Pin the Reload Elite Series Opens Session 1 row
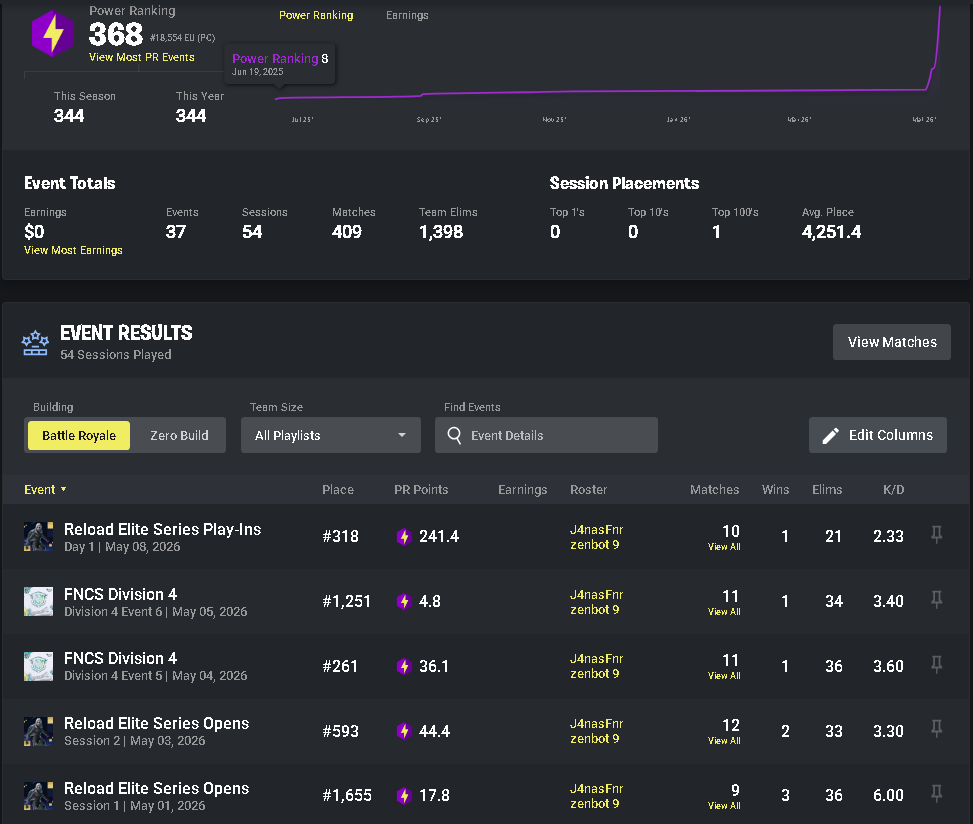Image resolution: width=973 pixels, height=824 pixels. (x=936, y=794)
